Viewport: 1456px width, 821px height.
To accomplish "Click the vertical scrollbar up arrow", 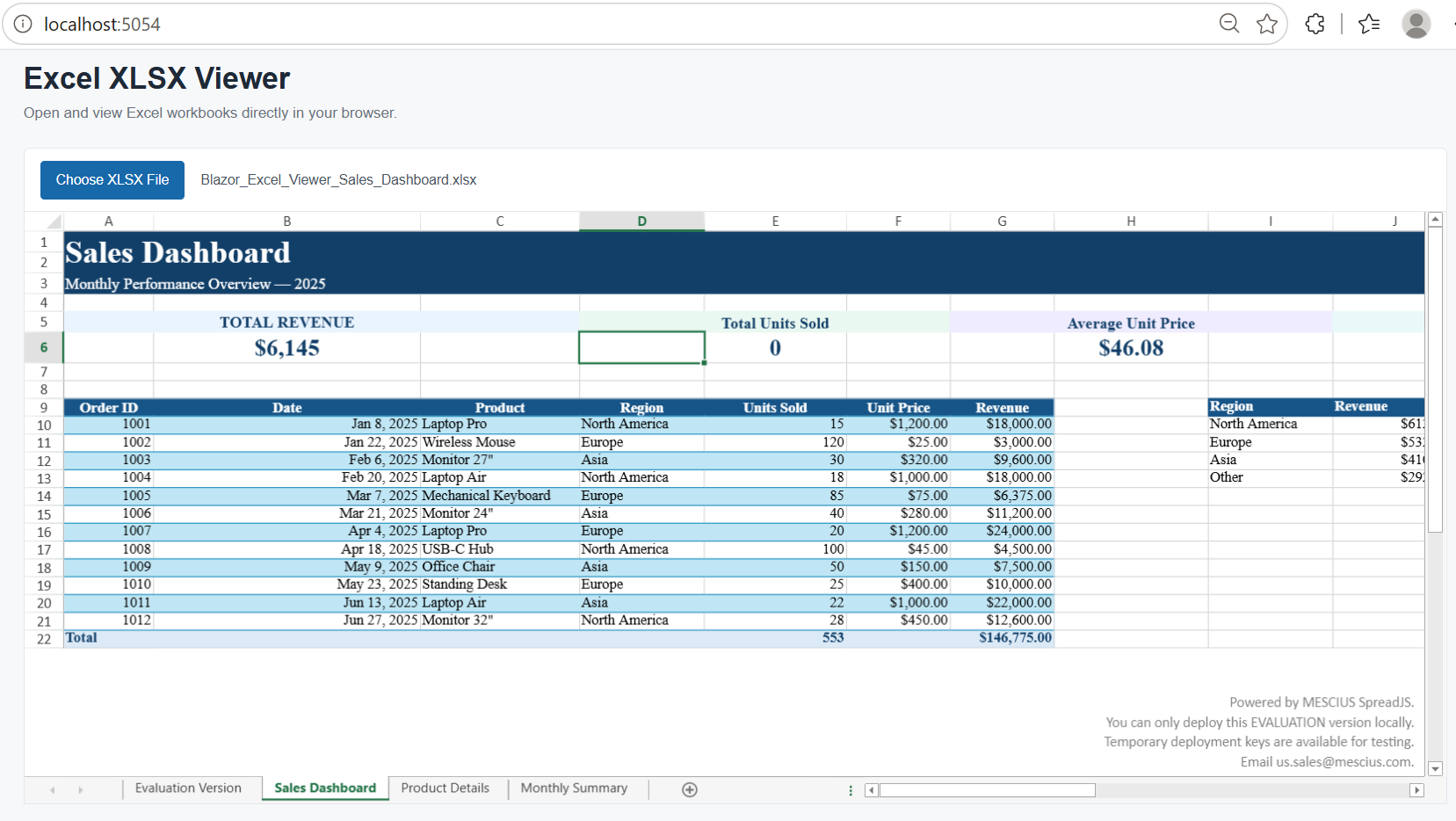I will [x=1435, y=219].
